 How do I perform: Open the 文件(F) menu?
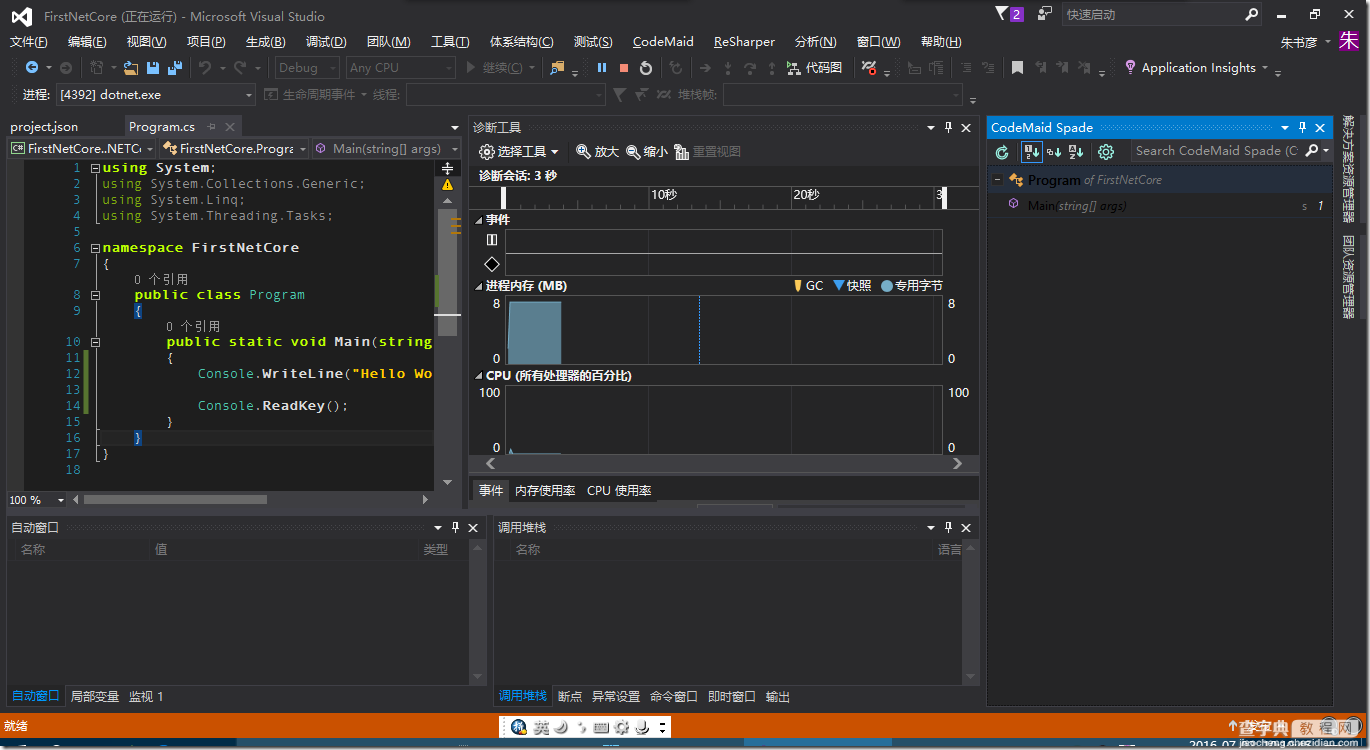(x=29, y=42)
